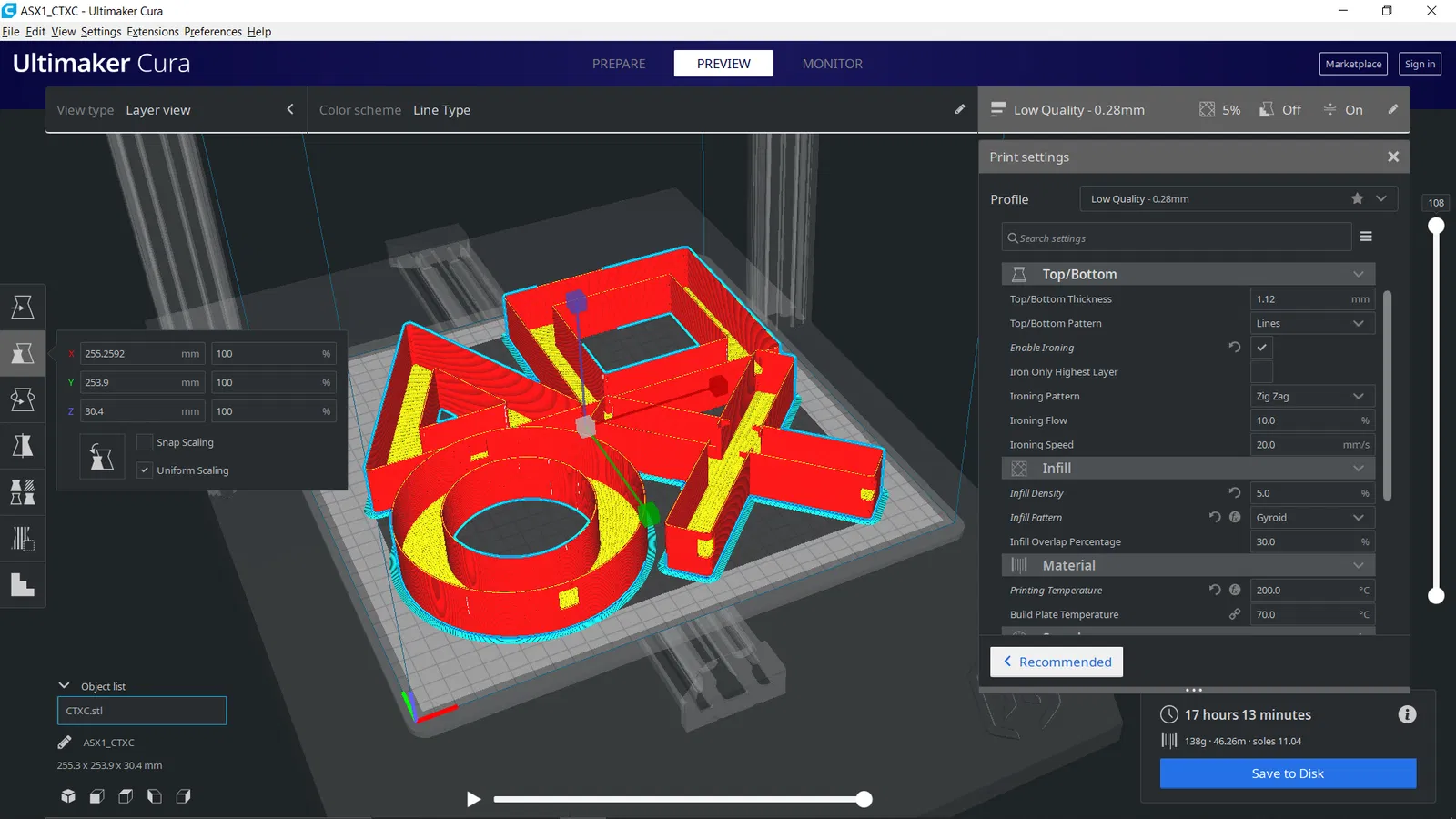Open the Ironing Pattern Zig Zag dropdown
This screenshot has width=1456, height=819.
click(x=1312, y=396)
